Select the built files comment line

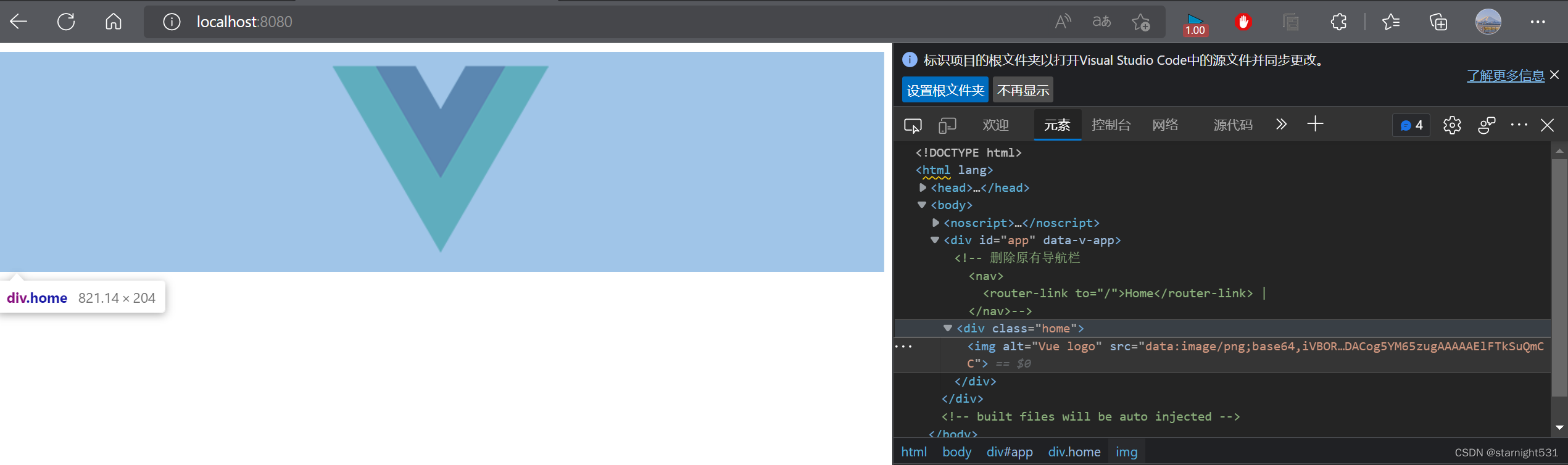pos(1090,416)
